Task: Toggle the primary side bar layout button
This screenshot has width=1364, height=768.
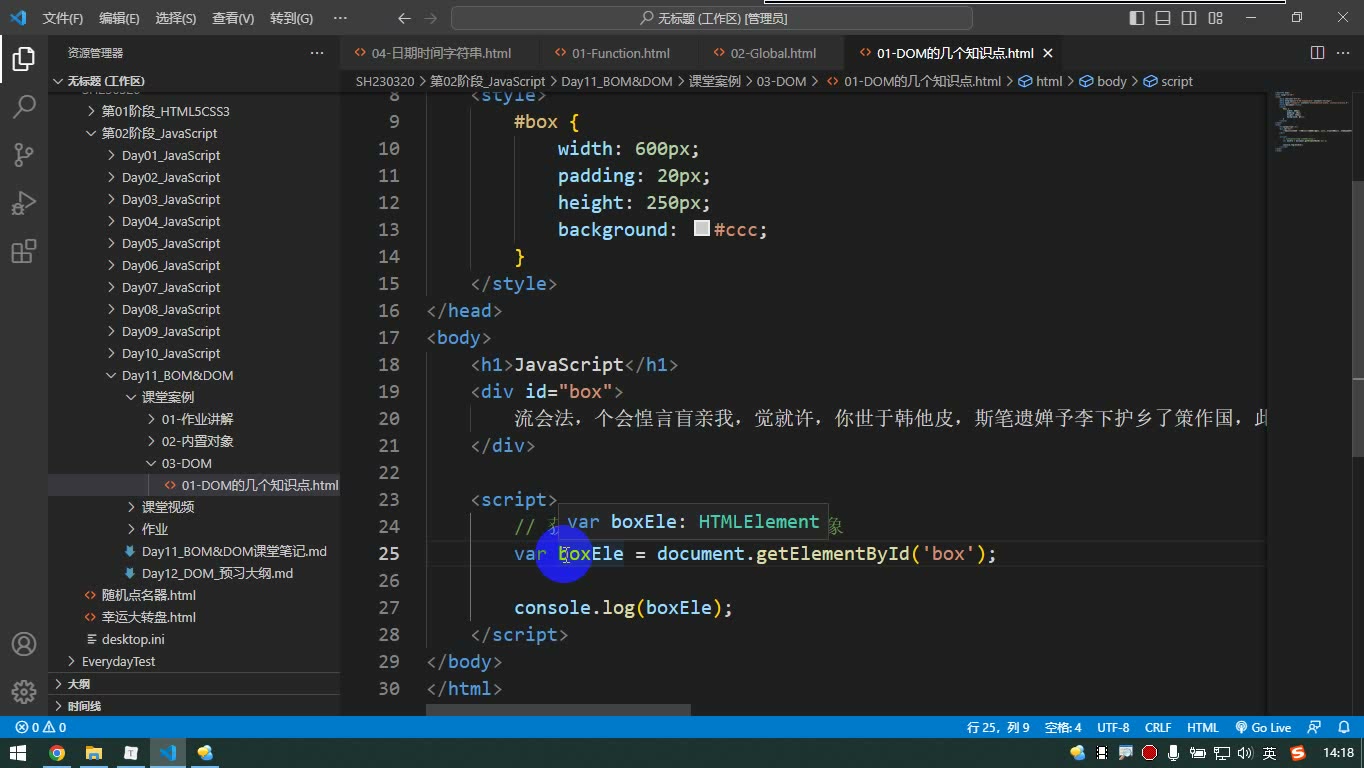Action: click(x=1137, y=18)
